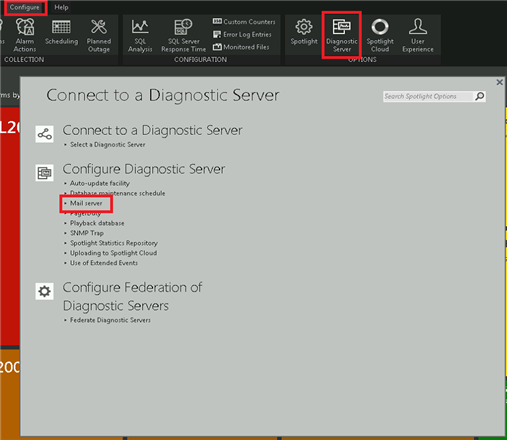Click the Connect to Diagnostic Server share icon
This screenshot has height=440, width=507.
pyautogui.click(x=44, y=134)
